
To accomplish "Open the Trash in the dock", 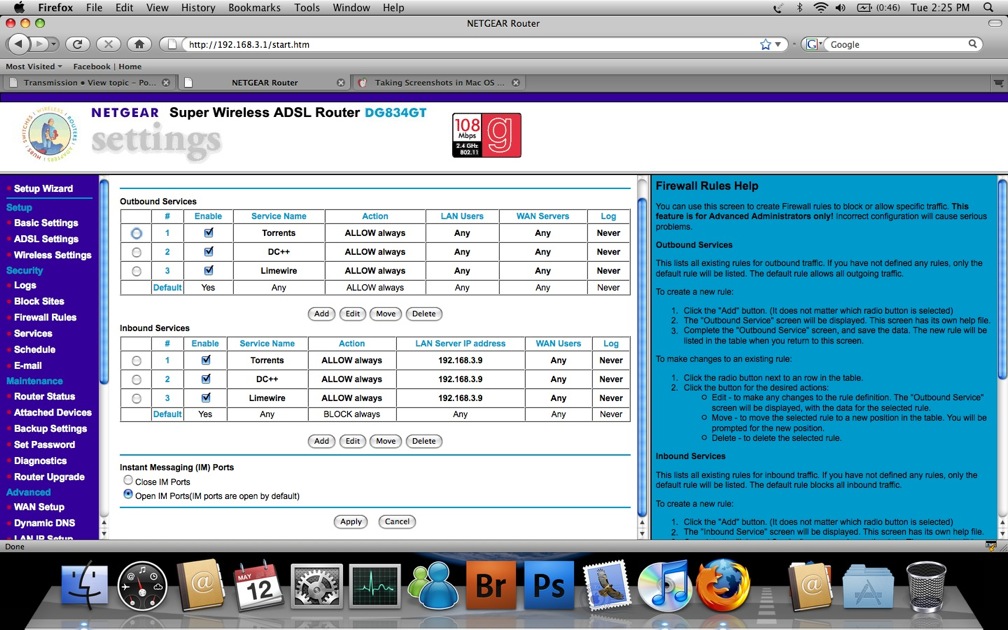I will [926, 585].
